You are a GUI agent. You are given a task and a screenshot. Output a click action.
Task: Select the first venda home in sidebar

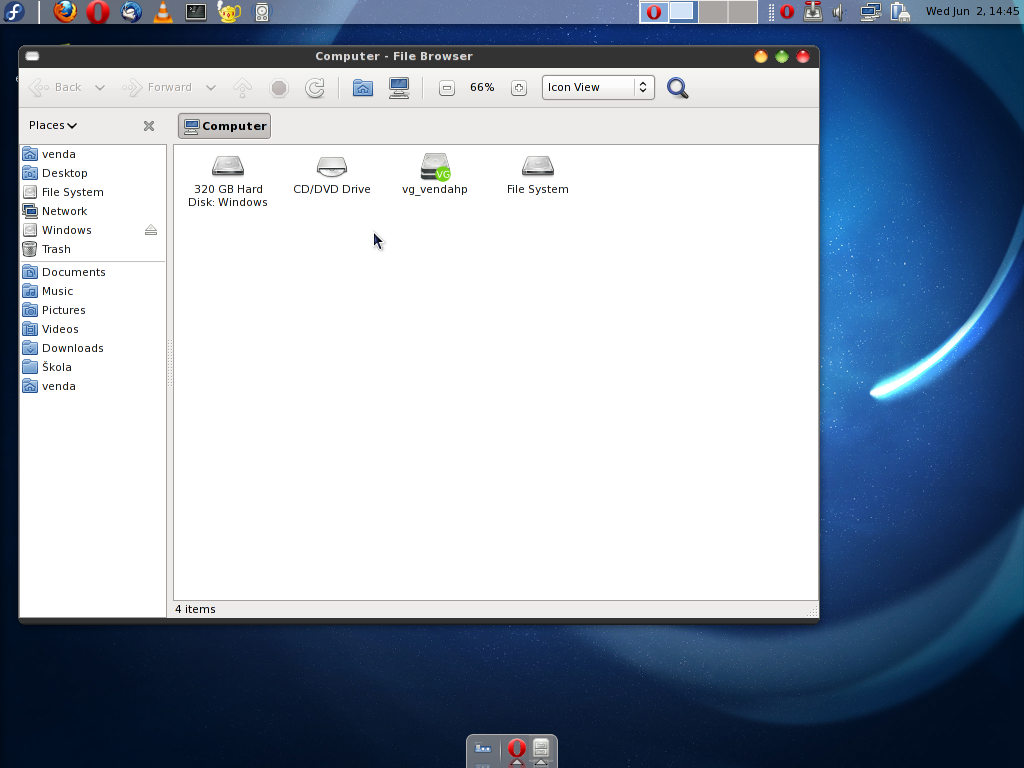pos(93,154)
